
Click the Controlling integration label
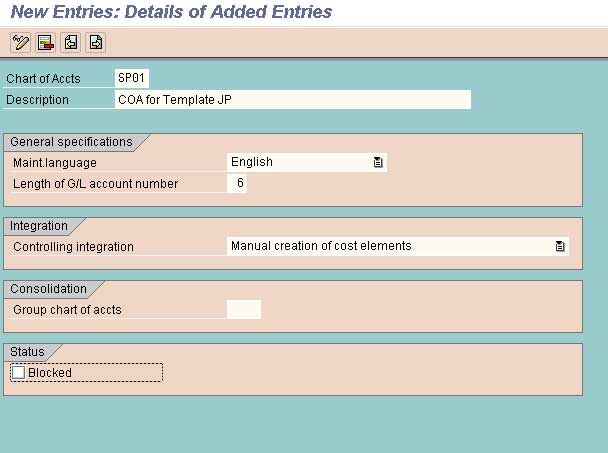tap(73, 247)
